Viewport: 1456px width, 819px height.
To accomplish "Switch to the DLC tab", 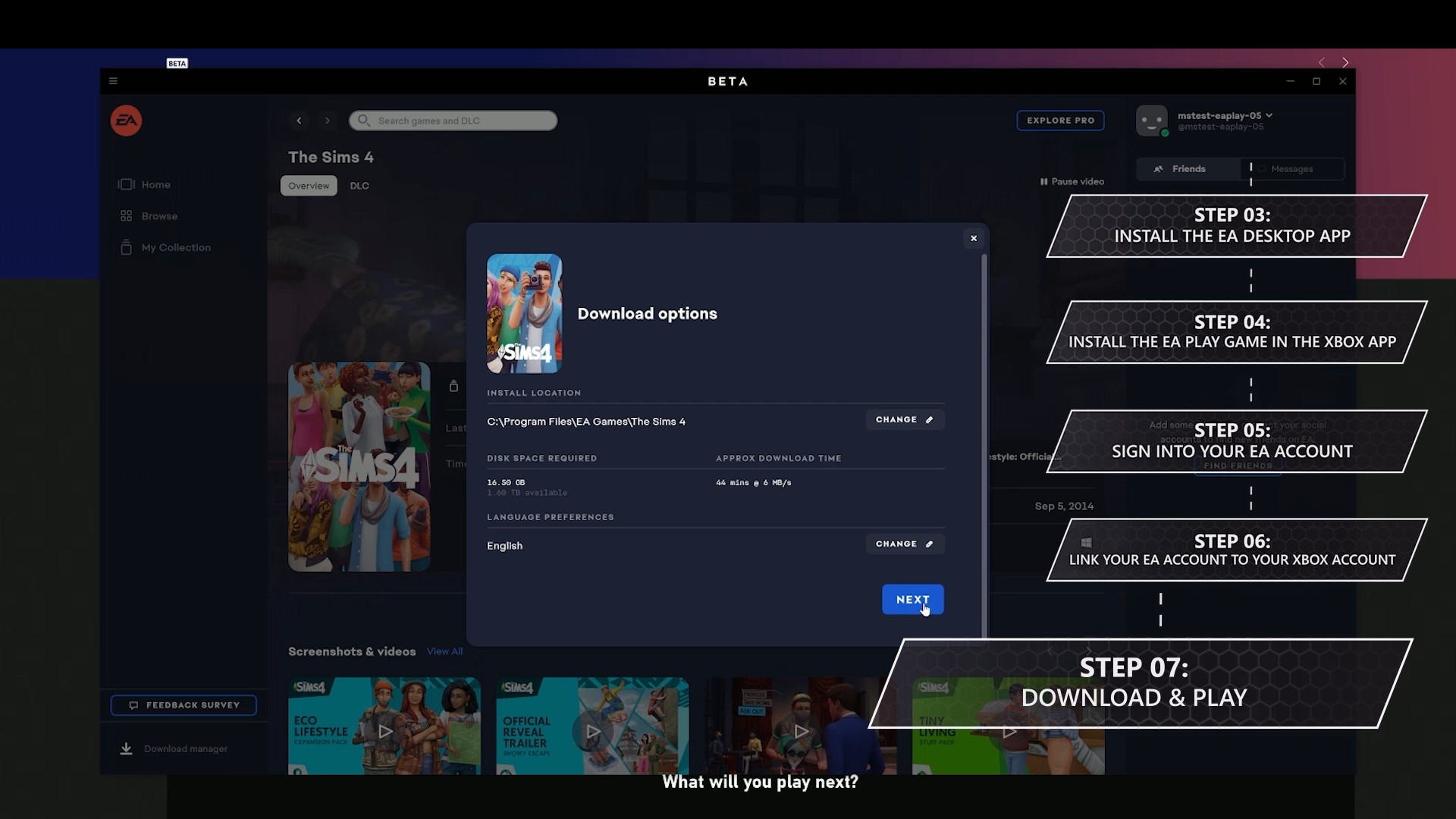I will [x=360, y=185].
